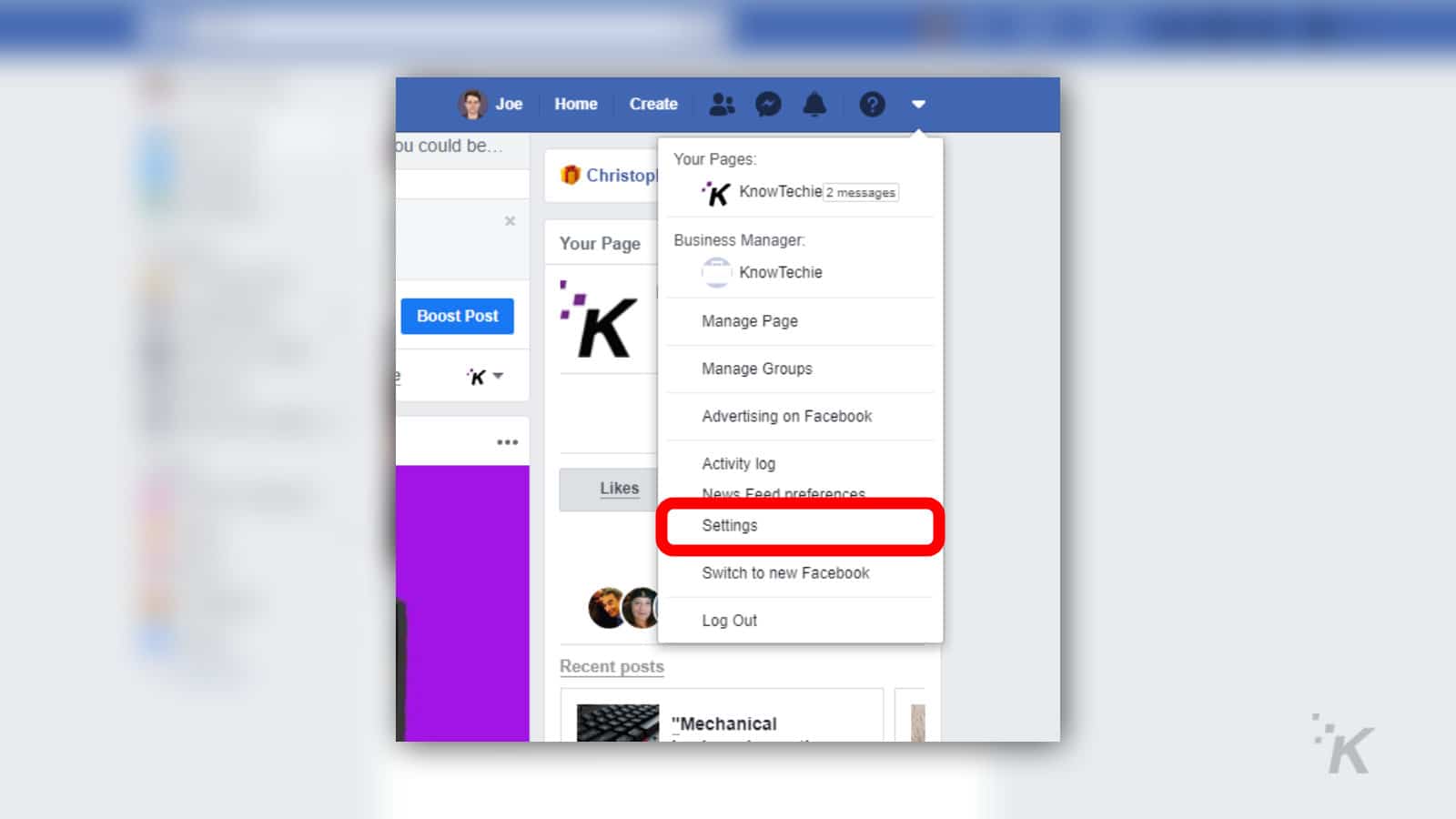Select the KnowTechie page under Your Pages
Viewport: 1456px width, 819px height.
pyautogui.click(x=781, y=191)
